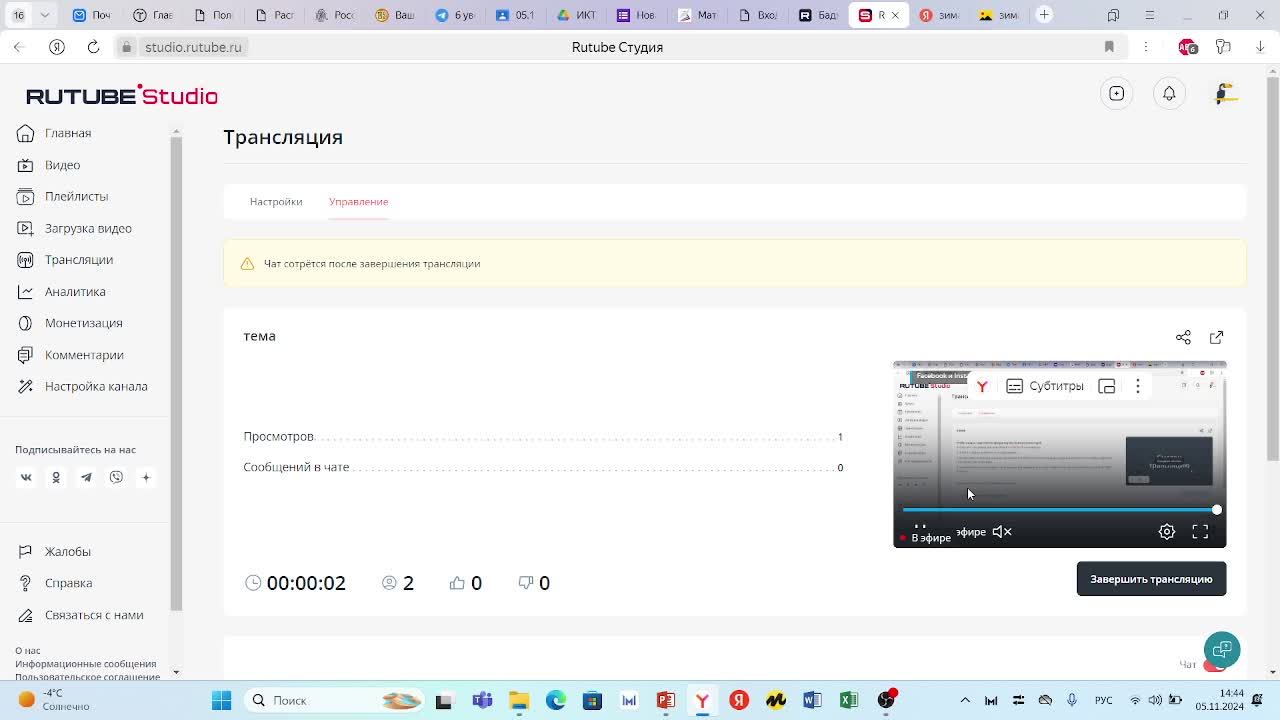The height and width of the screenshot is (720, 1280).
Task: Click the РУС language indicator in tray
Action: coord(1104,700)
